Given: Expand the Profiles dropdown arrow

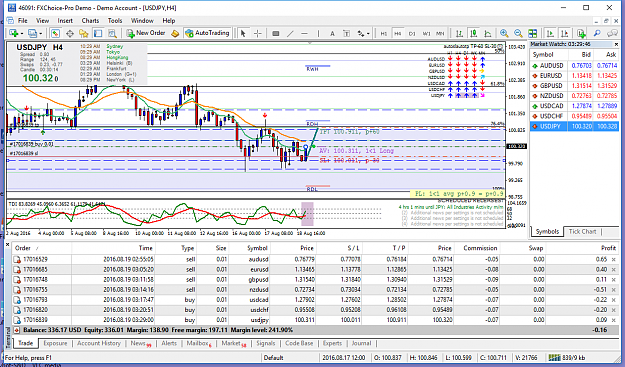Looking at the screenshot, I should click(x=40, y=33).
